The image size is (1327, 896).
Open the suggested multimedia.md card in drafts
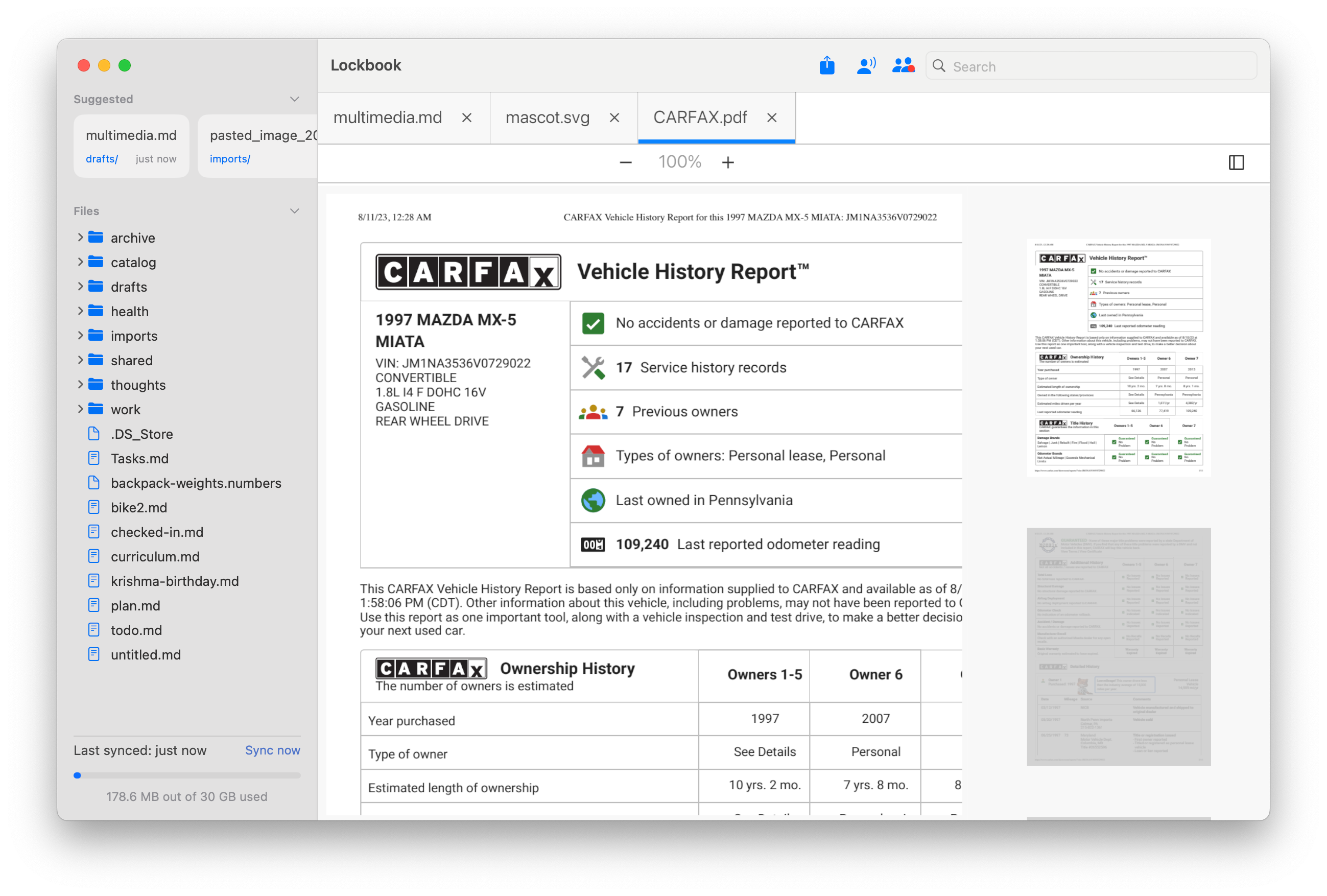click(x=131, y=146)
